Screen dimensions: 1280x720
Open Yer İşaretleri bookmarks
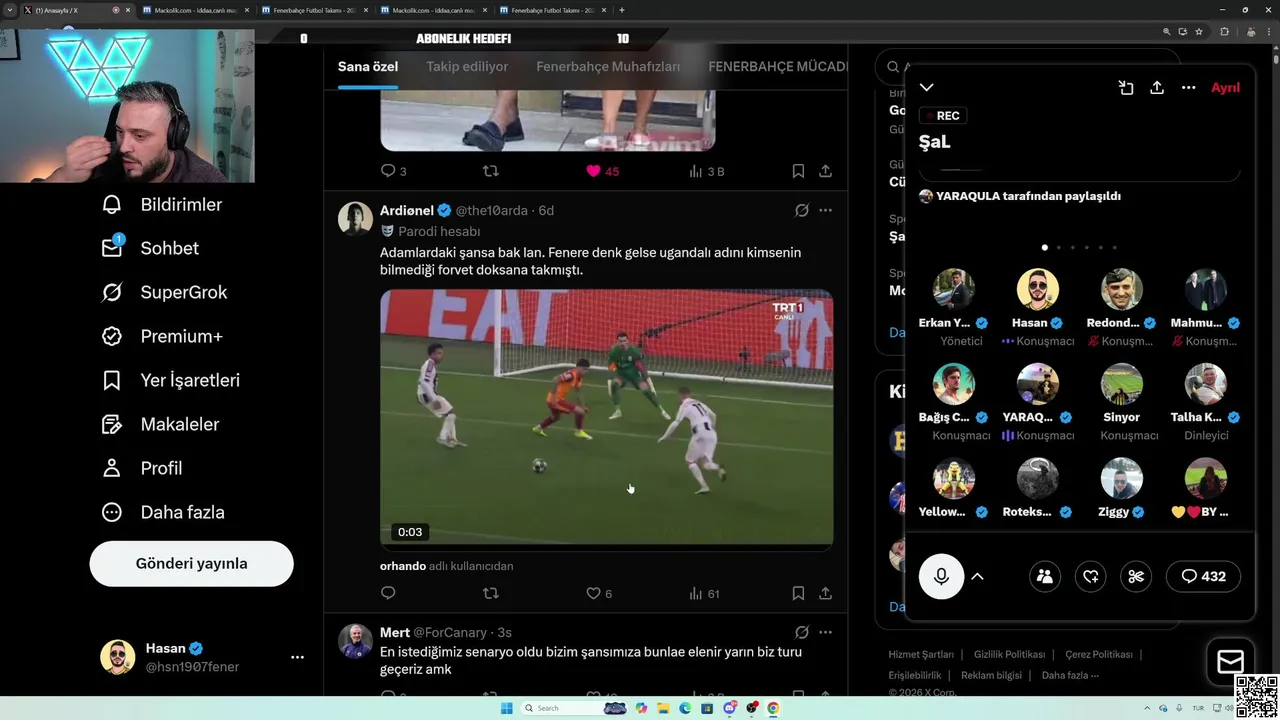(x=171, y=380)
